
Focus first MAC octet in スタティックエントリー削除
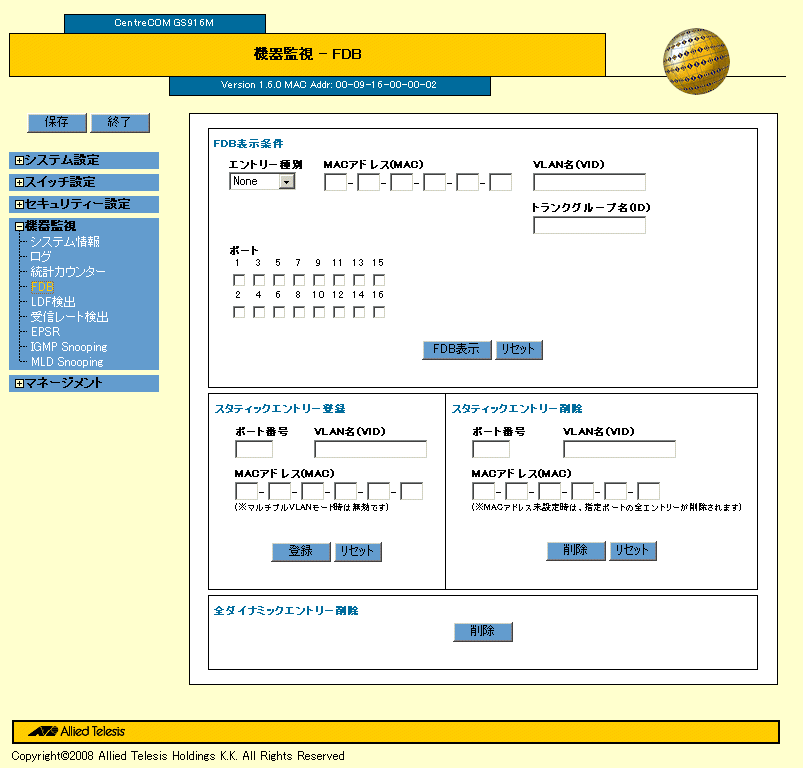coord(483,492)
